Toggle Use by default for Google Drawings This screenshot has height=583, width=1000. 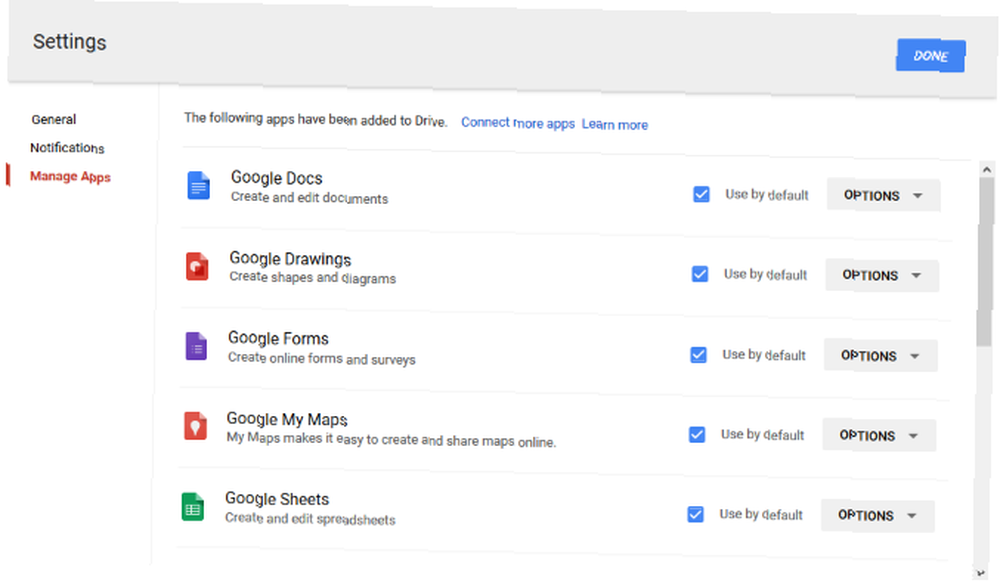[700, 274]
